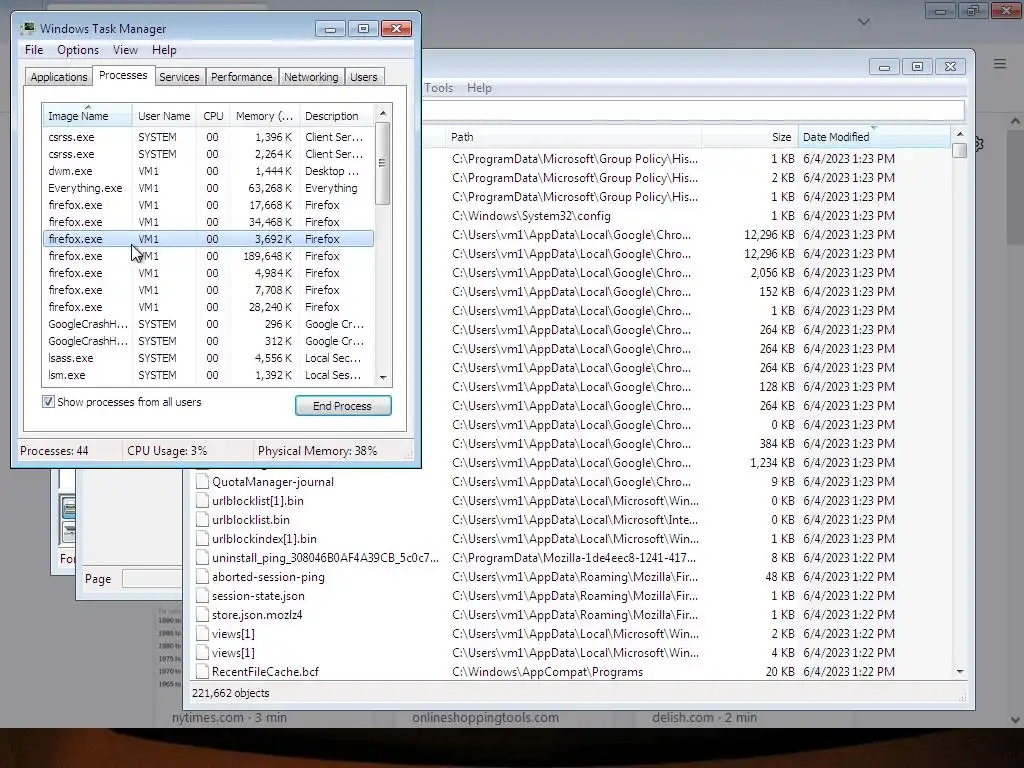The width and height of the screenshot is (1024, 768).
Task: Click Task Manager title bar icon
Action: tap(27, 28)
